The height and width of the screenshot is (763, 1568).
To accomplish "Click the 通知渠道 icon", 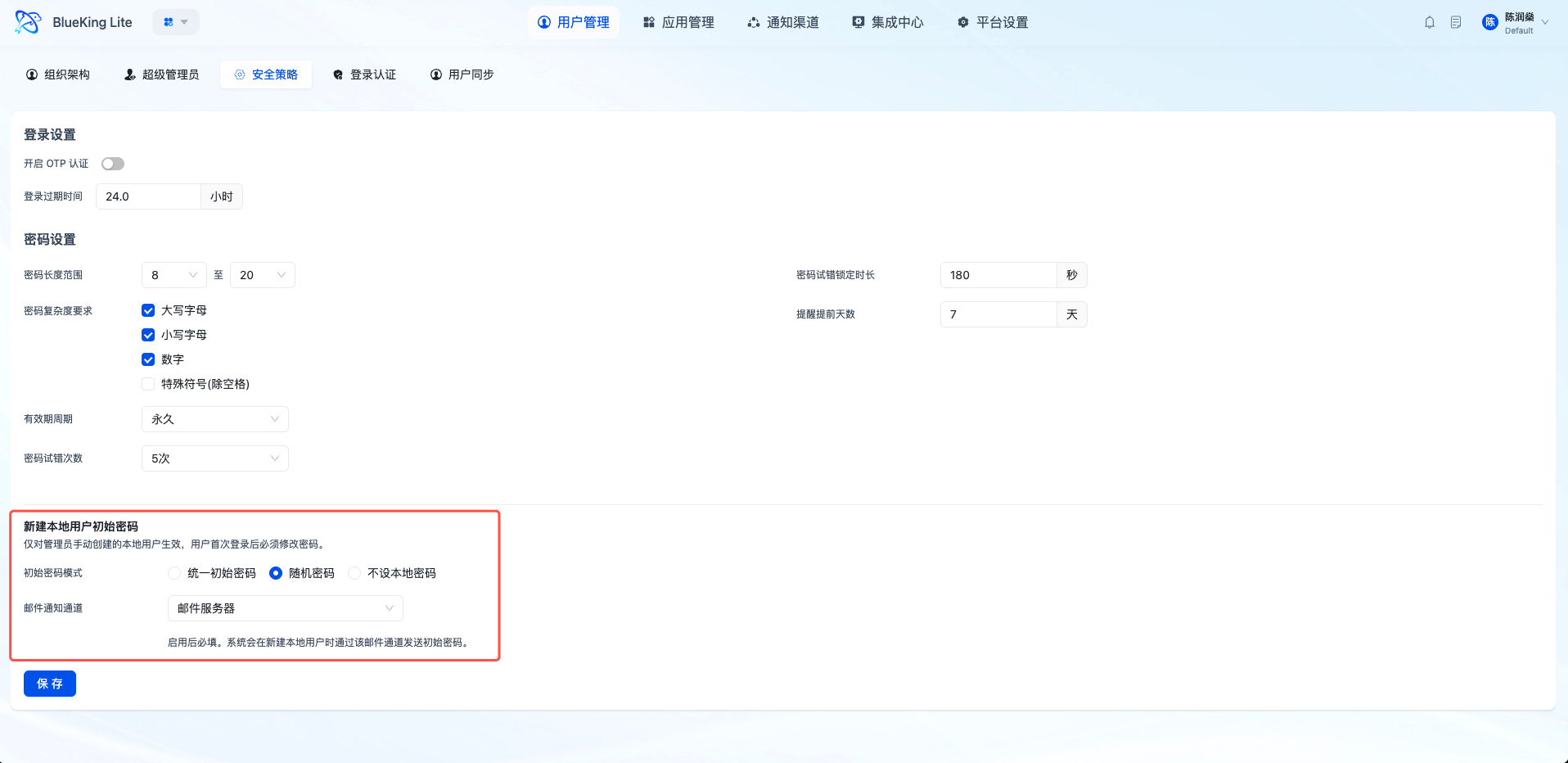I will (754, 22).
